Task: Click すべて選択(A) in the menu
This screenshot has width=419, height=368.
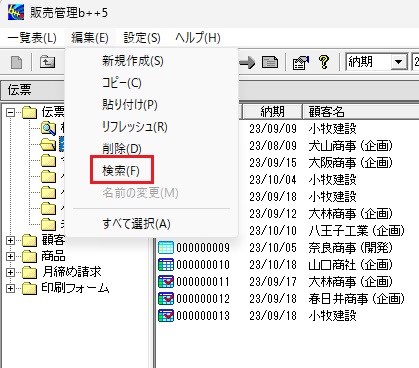Action: click(136, 224)
